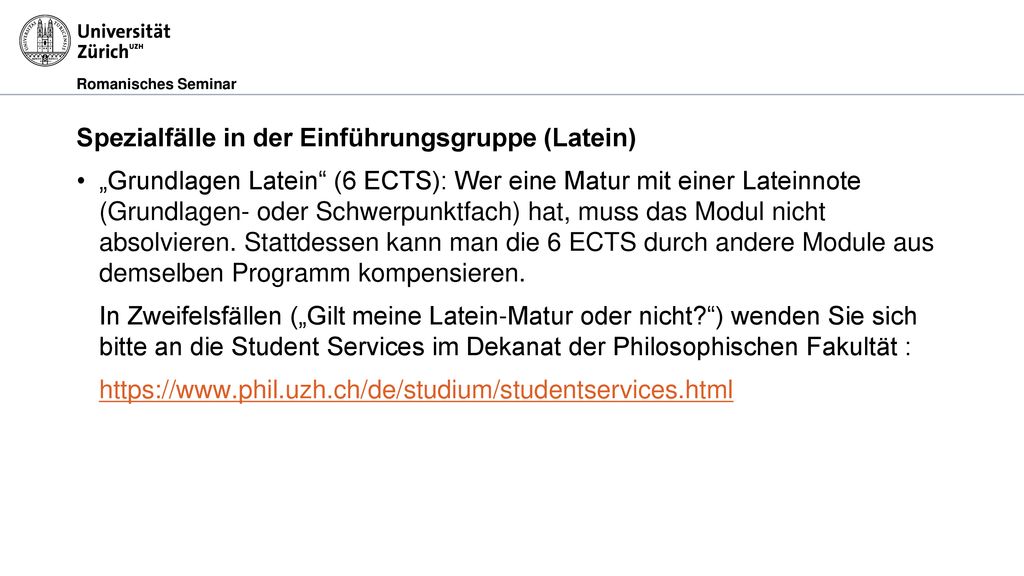Click the University of Zurich seal logo
The height and width of the screenshot is (576, 1024).
pyautogui.click(x=44, y=40)
